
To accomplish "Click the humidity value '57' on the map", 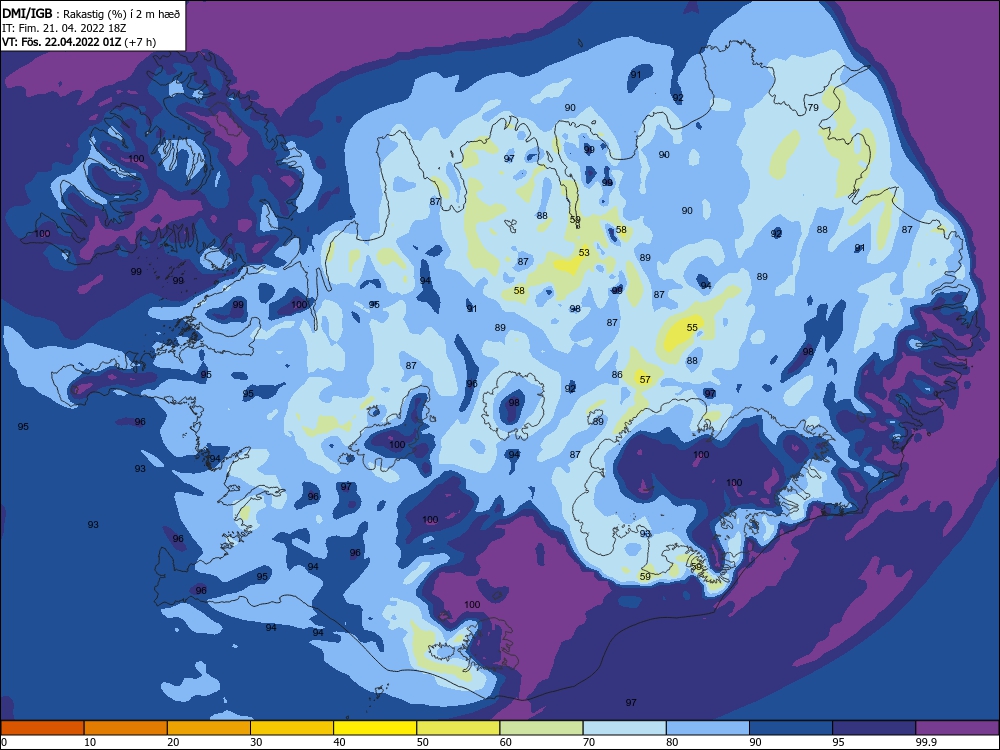I will coord(645,379).
